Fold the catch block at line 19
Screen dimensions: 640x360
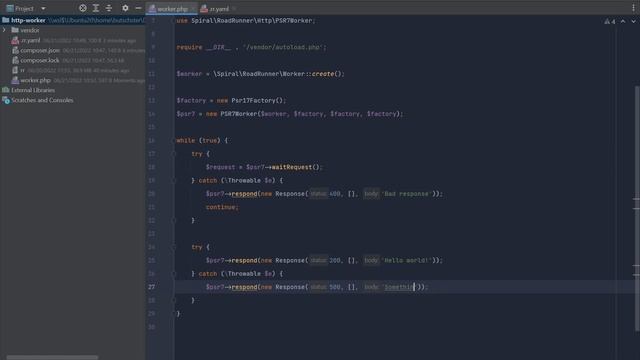(173, 180)
